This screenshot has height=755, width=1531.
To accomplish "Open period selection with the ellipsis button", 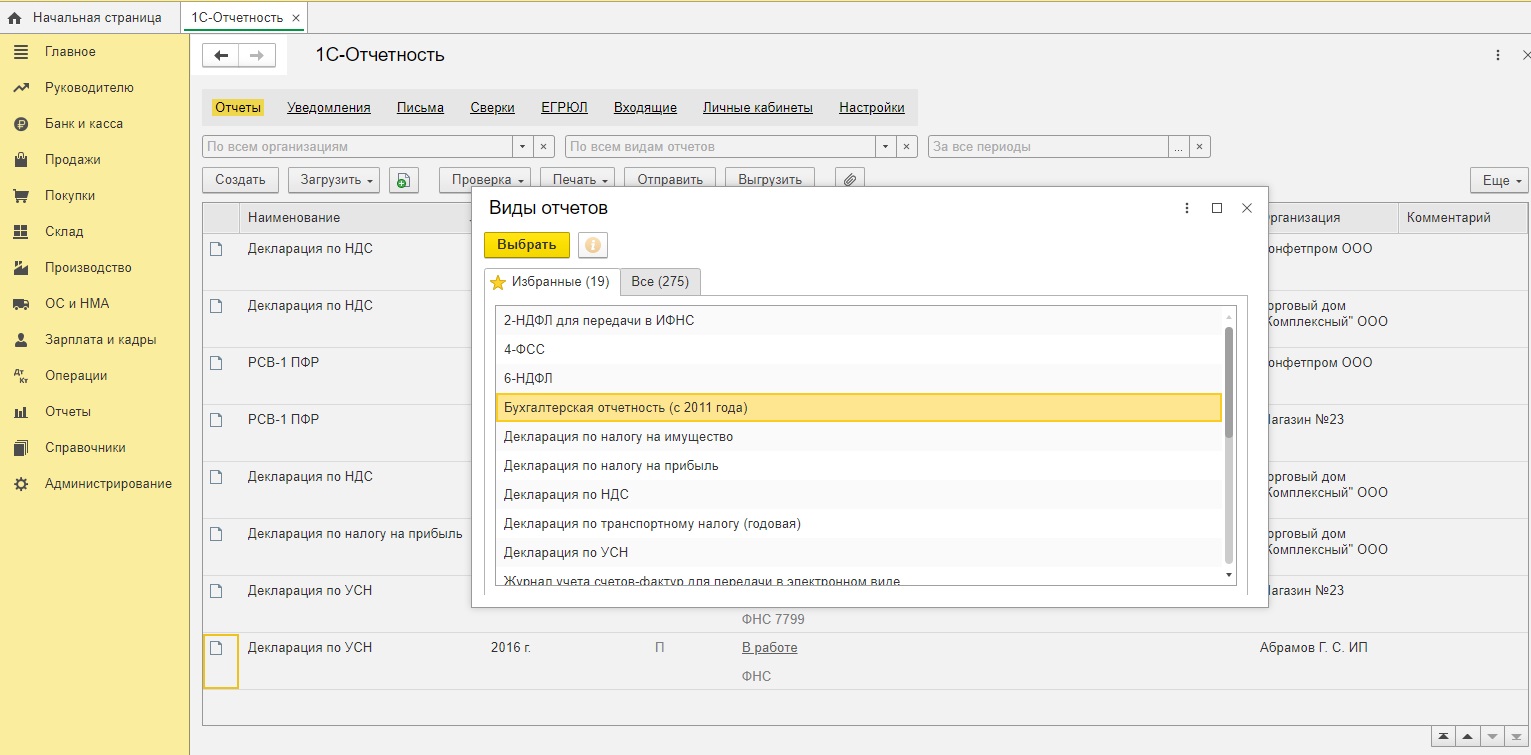I will pyautogui.click(x=1180, y=146).
